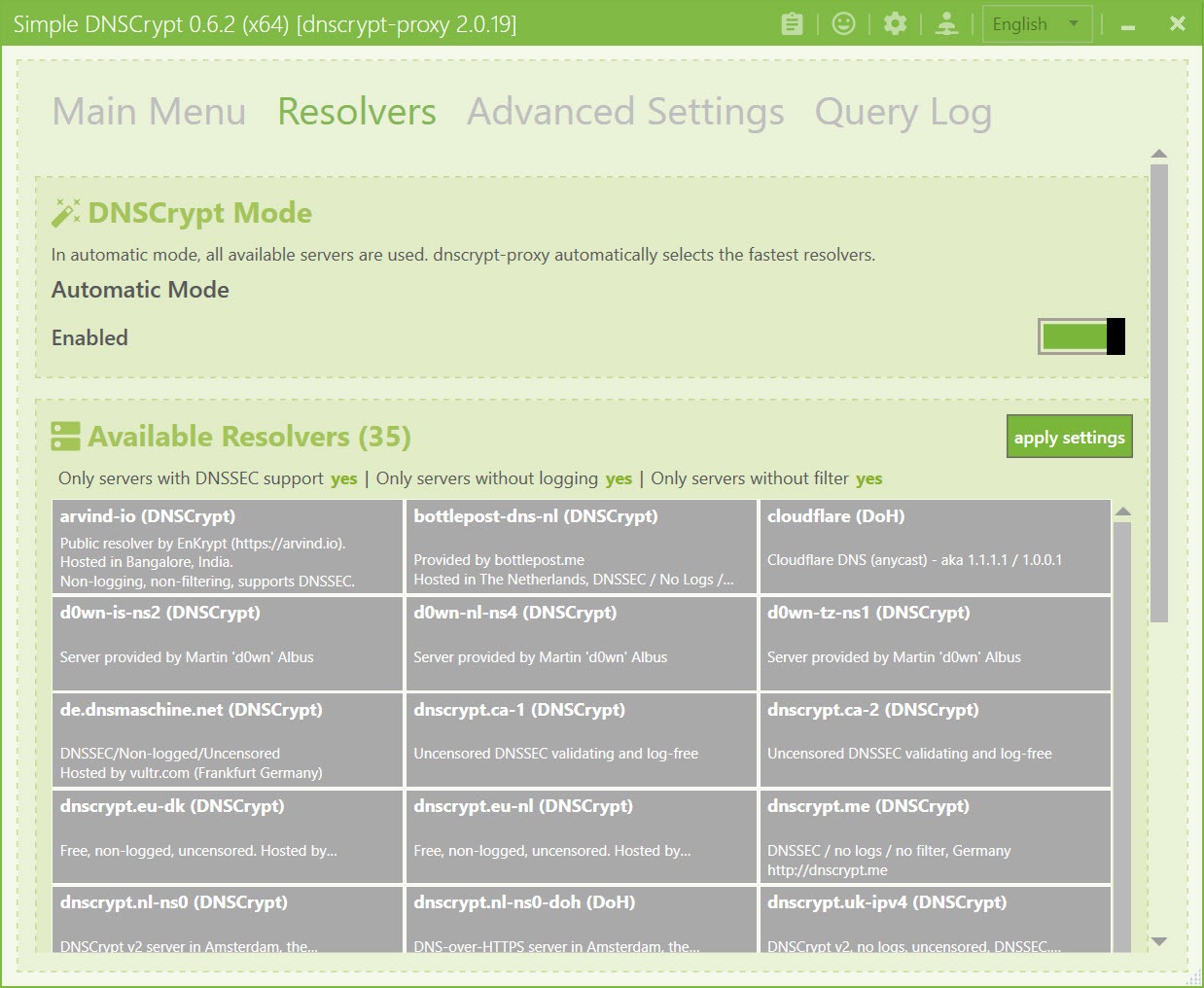
Task: Click the smiley face icon
Action: 843,24
